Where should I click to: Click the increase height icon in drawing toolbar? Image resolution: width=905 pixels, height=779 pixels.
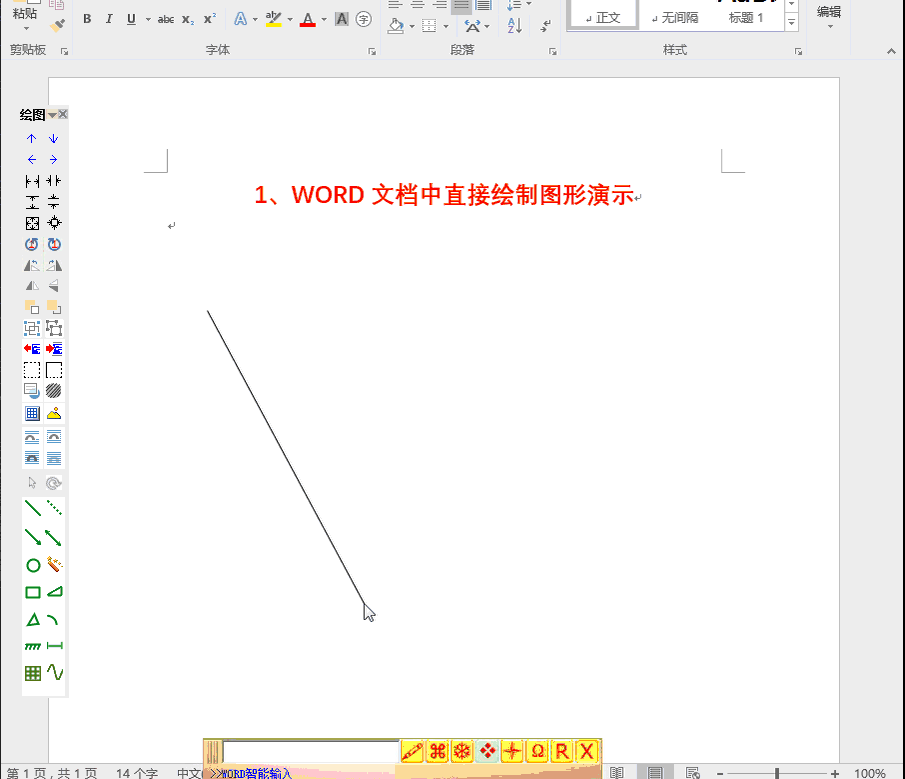32,202
